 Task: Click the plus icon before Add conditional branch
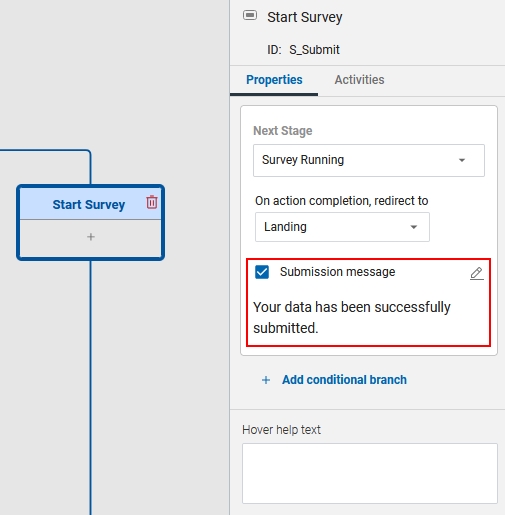266,380
